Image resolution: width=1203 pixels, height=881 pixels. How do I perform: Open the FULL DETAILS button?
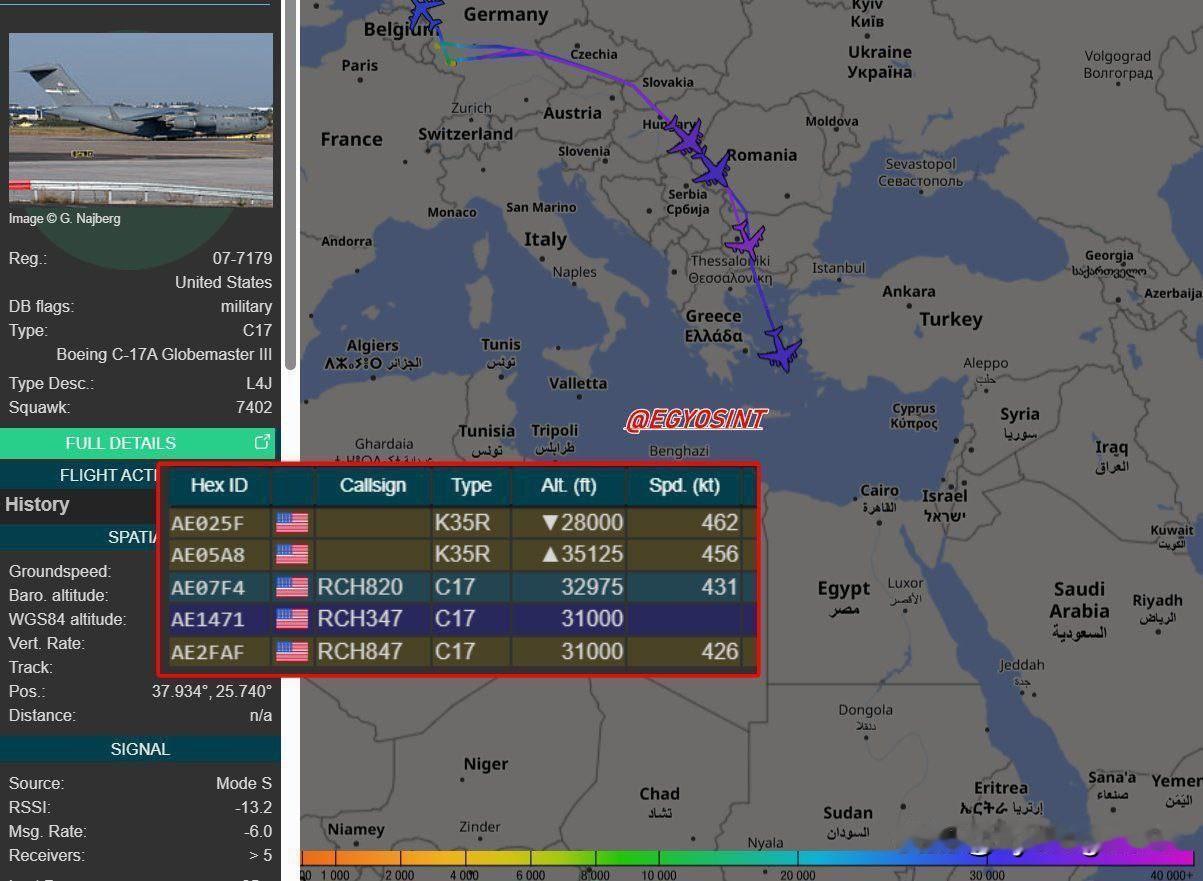[137, 443]
